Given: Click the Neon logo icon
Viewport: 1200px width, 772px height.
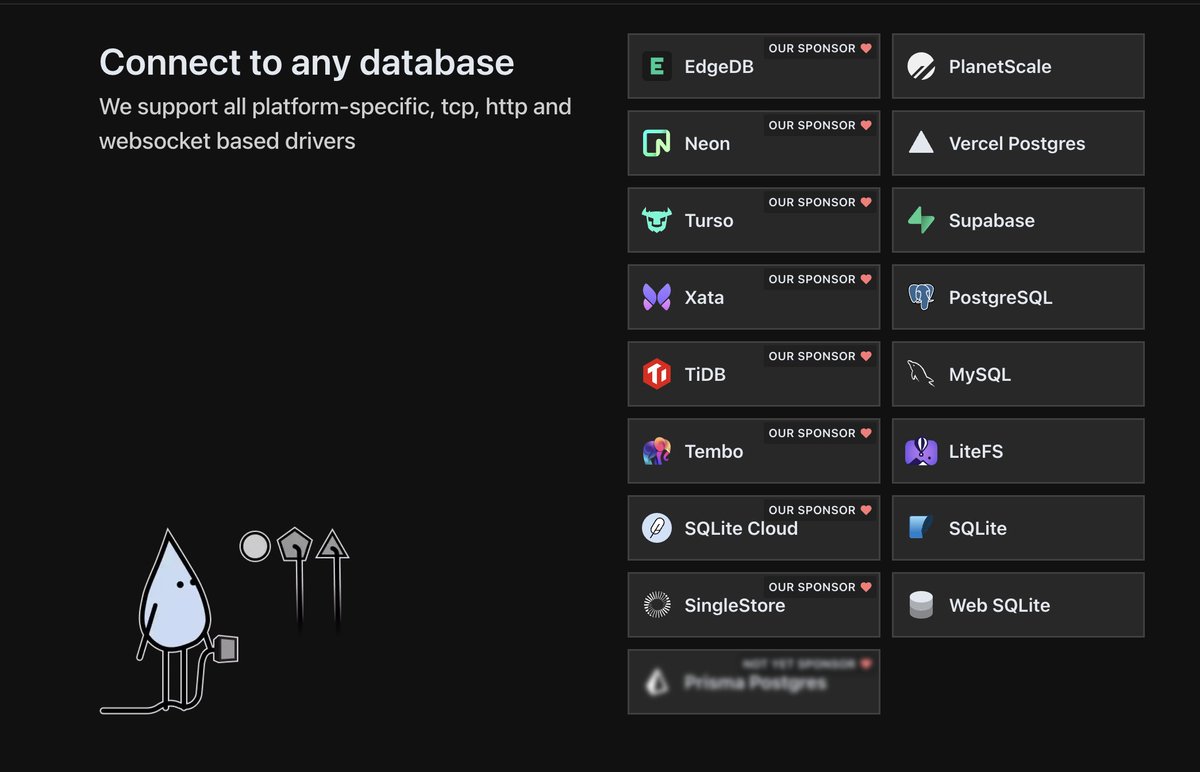Looking at the screenshot, I should tap(657, 144).
